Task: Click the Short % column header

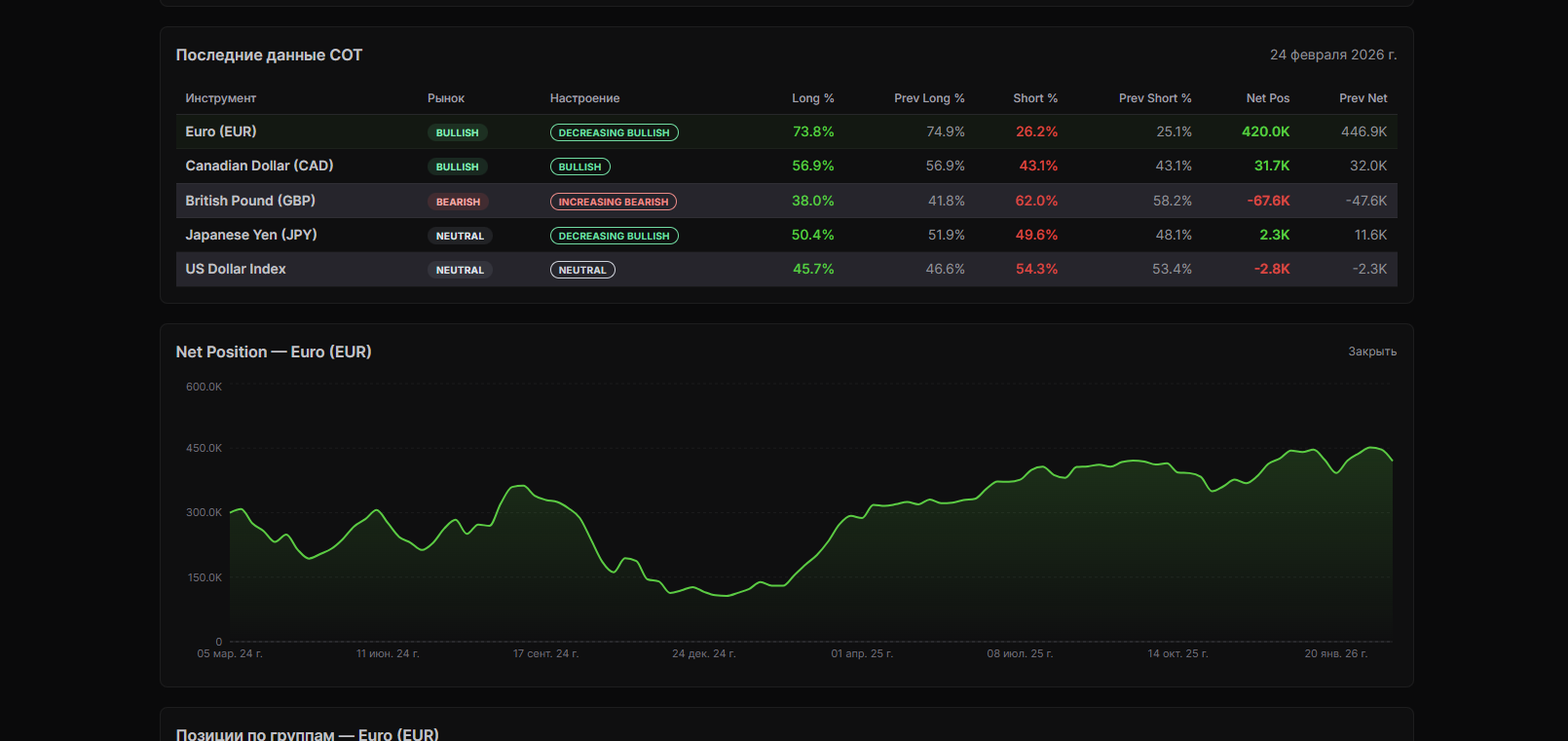Action: [x=1035, y=98]
